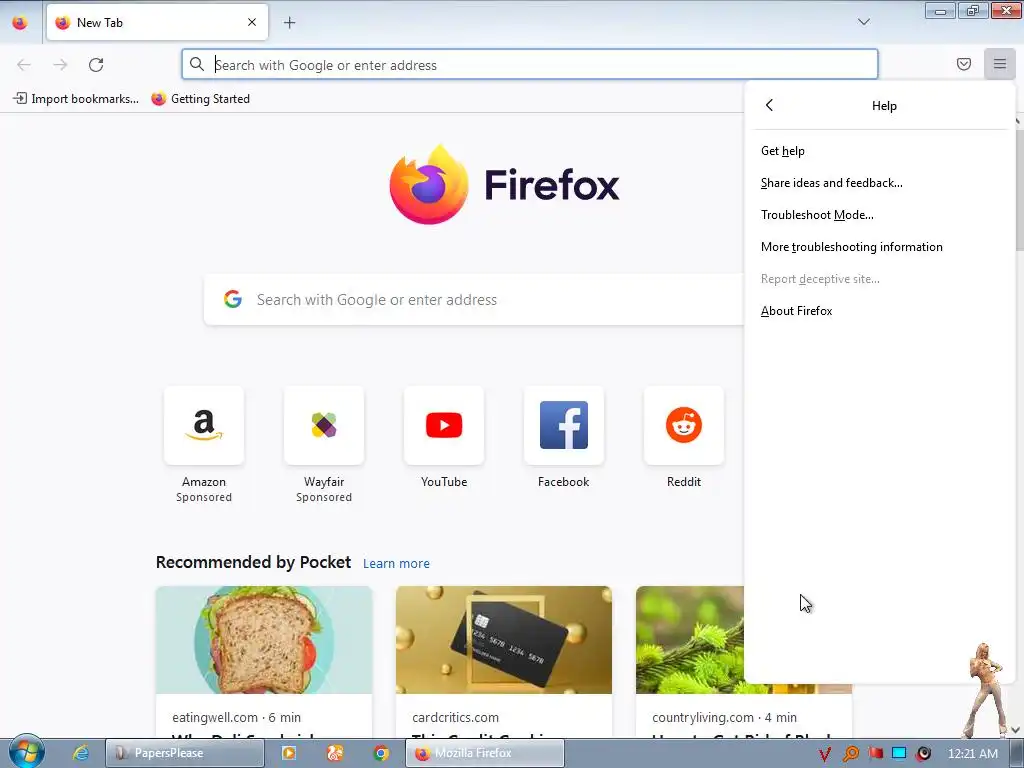Click the scroll down arrow at bottom right
The height and width of the screenshot is (768, 1024).
click(1016, 729)
